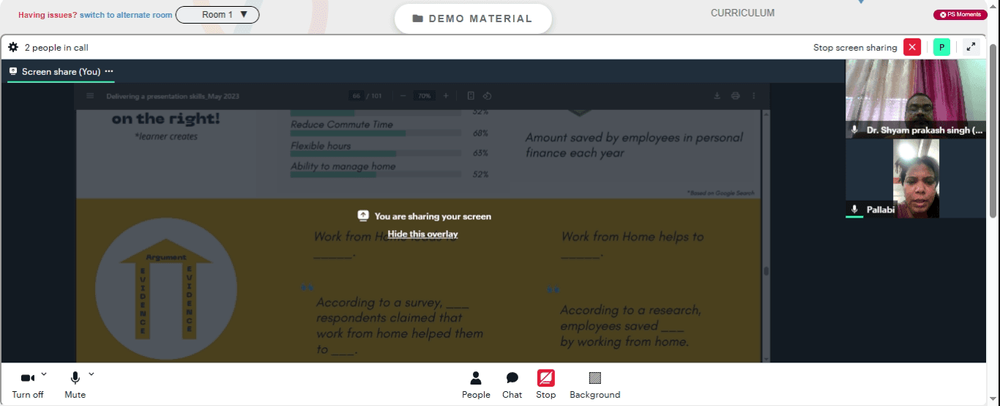1000x406 pixels.
Task: Click Stop screen share button in toolbar
Action: [x=546, y=385]
